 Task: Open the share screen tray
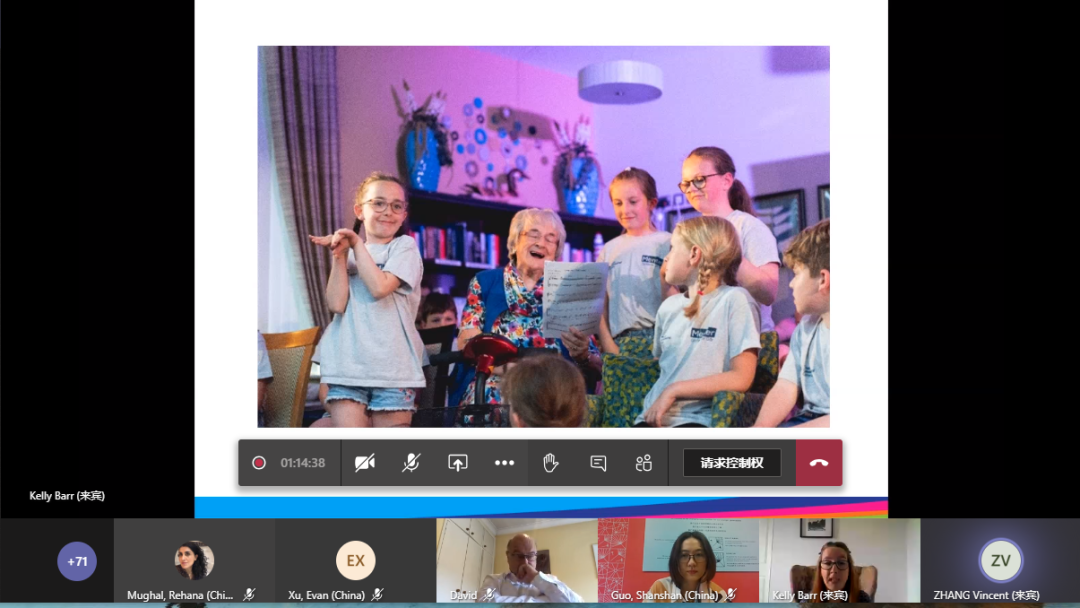pos(458,463)
